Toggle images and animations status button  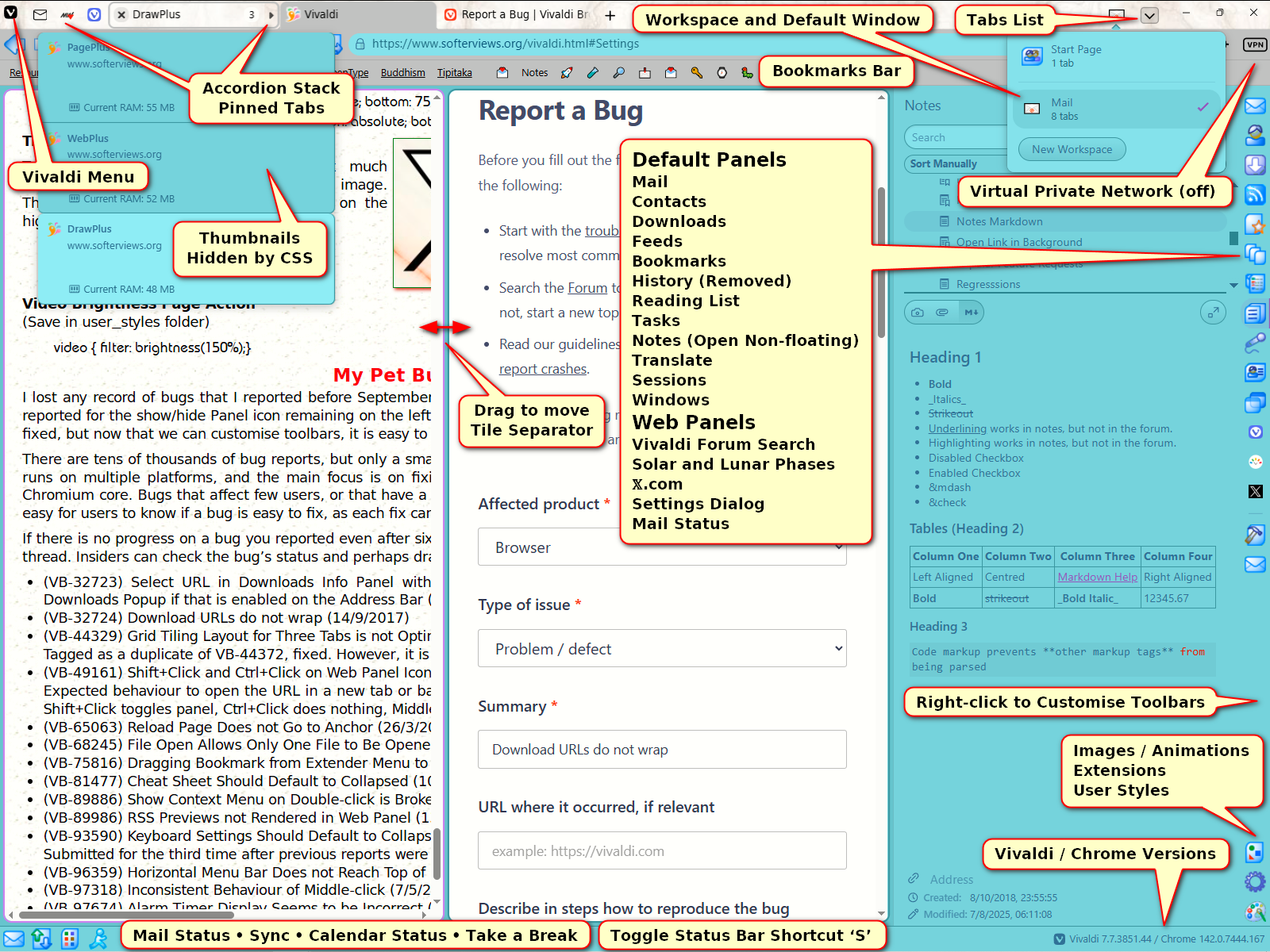click(x=1255, y=853)
